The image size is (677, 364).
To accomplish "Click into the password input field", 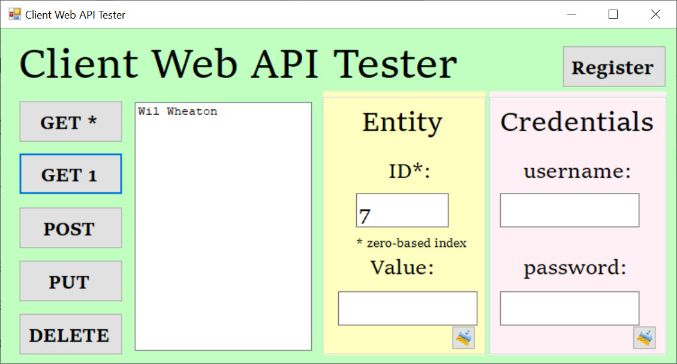I will click(569, 308).
